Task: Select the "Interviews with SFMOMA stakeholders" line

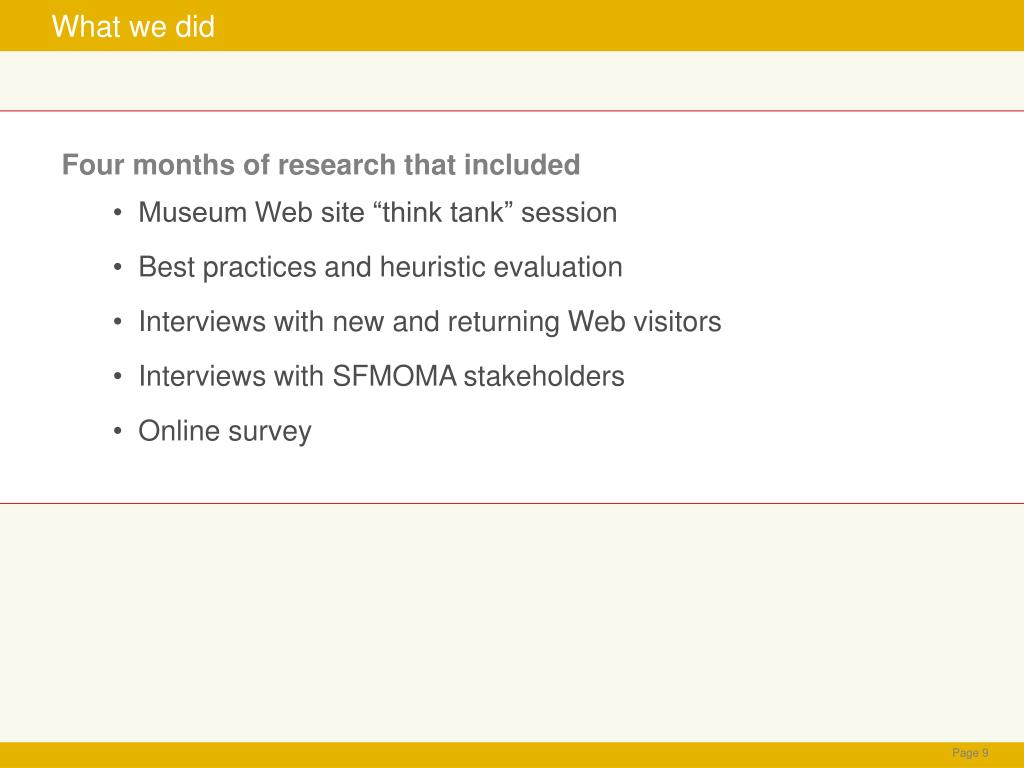Action: point(381,376)
